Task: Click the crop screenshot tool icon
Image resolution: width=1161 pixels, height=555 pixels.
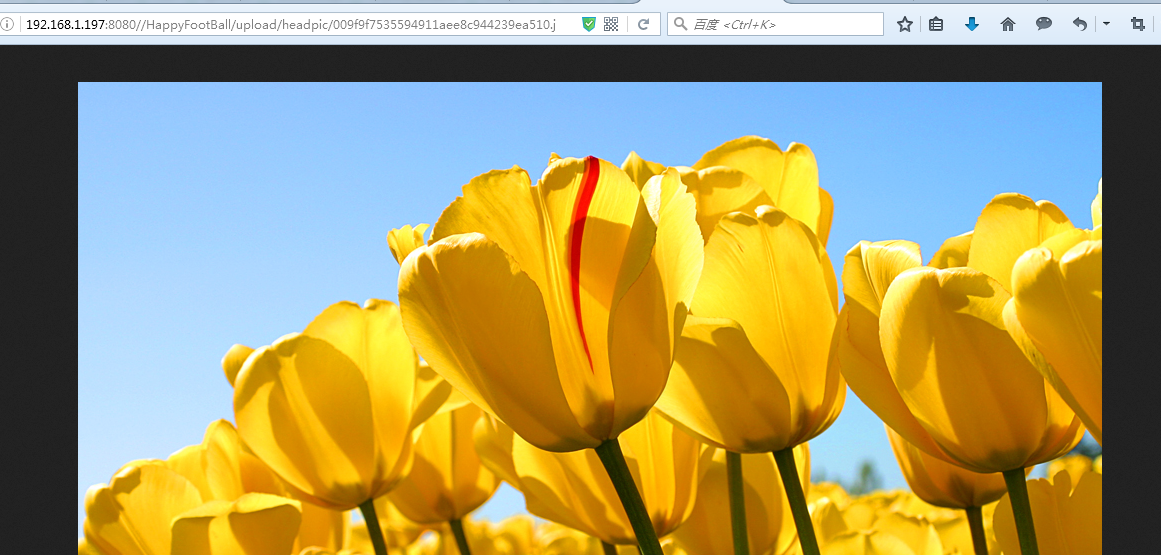Action: coord(1137,24)
